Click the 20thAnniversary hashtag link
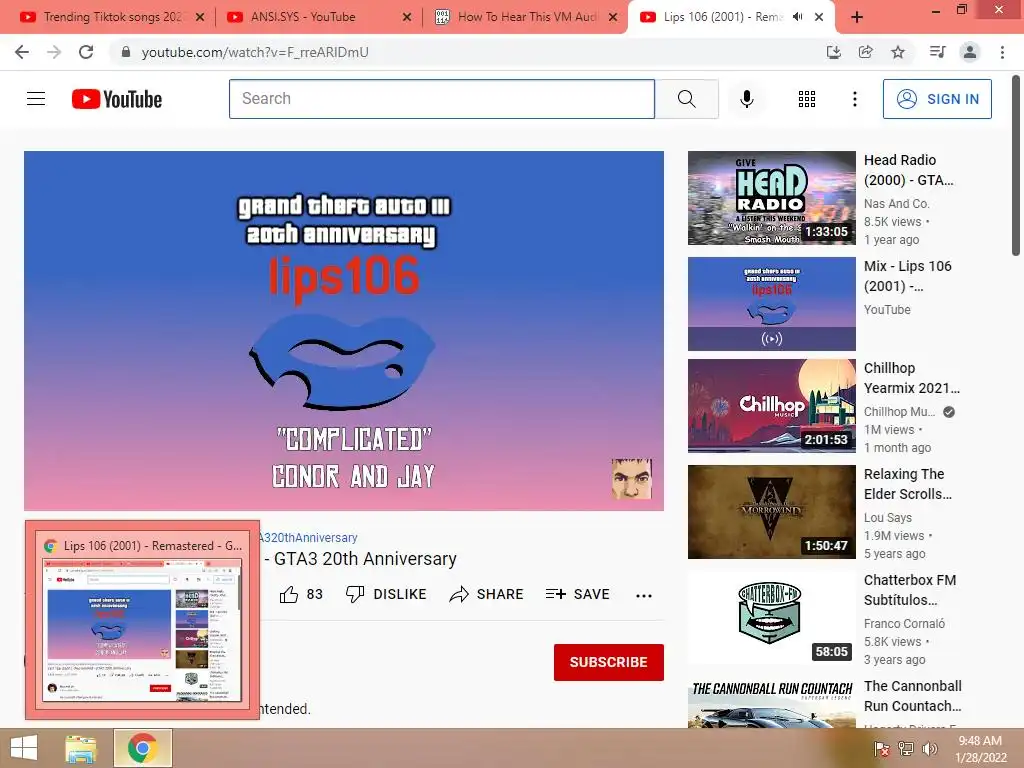The image size is (1024, 768). tap(308, 537)
